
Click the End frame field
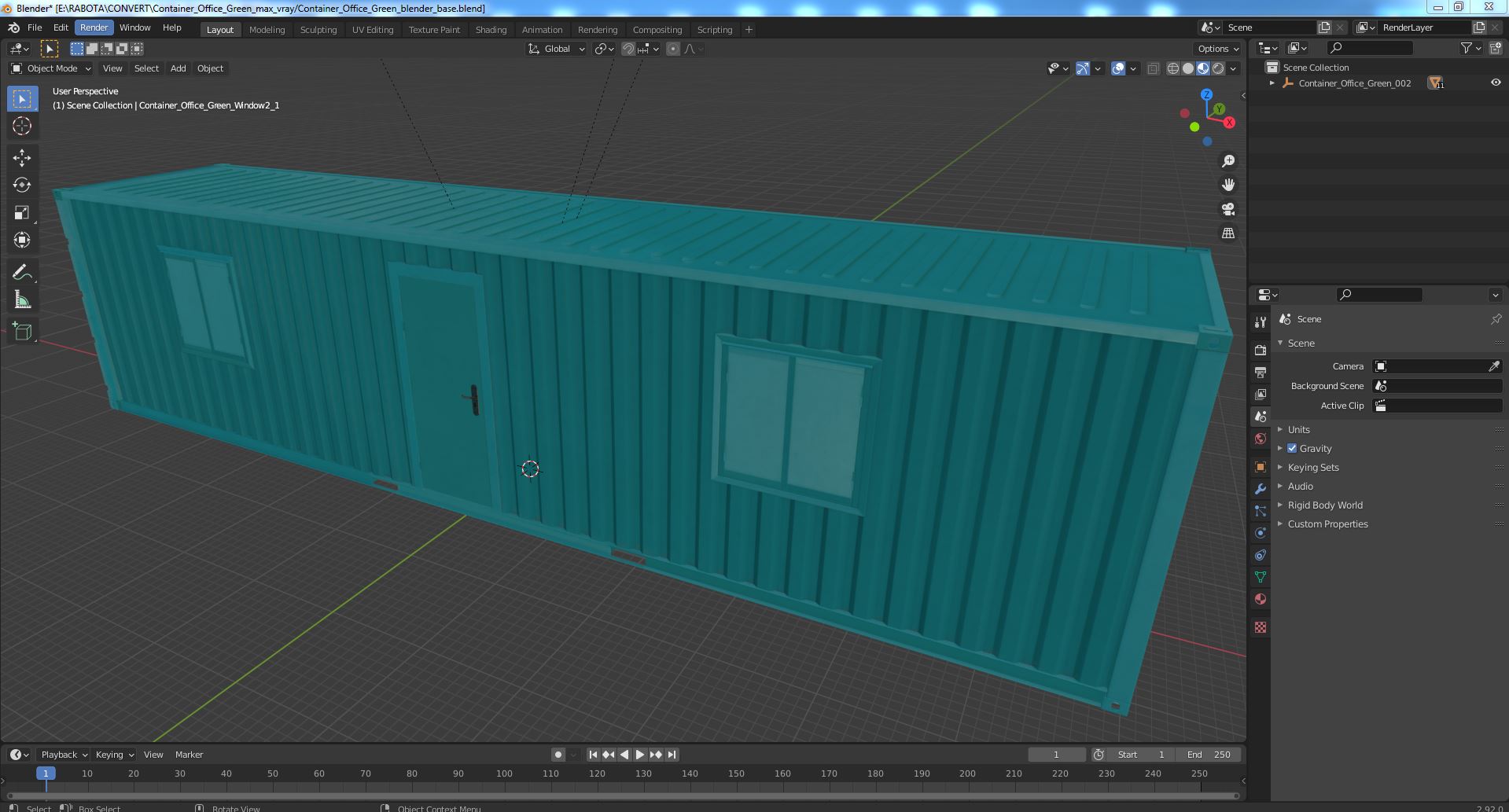[1209, 755]
